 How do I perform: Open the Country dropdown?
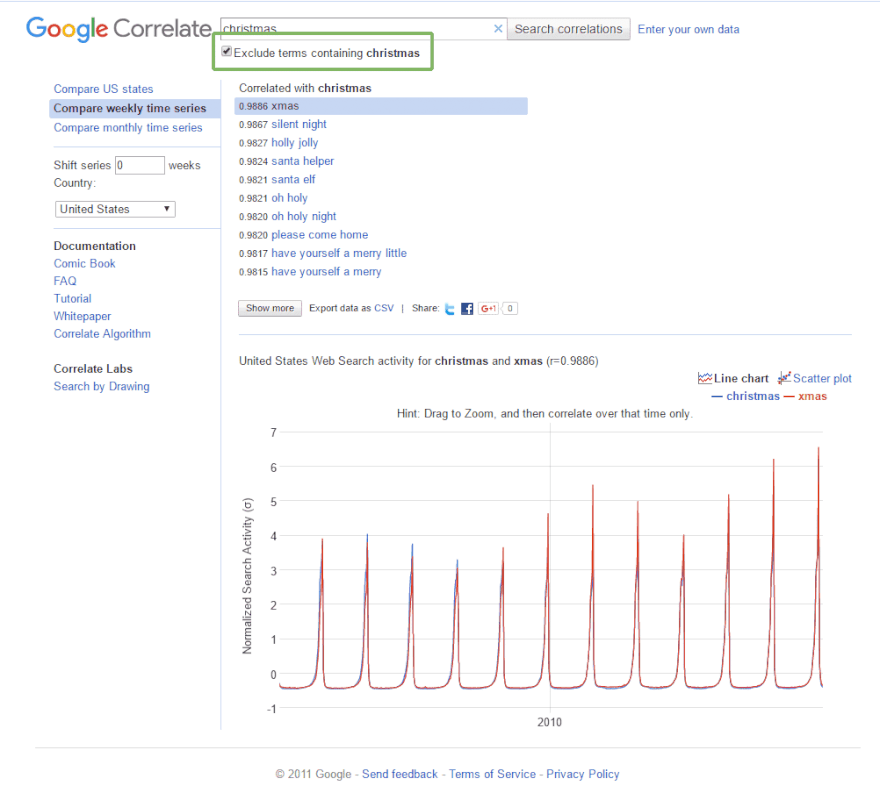[115, 209]
